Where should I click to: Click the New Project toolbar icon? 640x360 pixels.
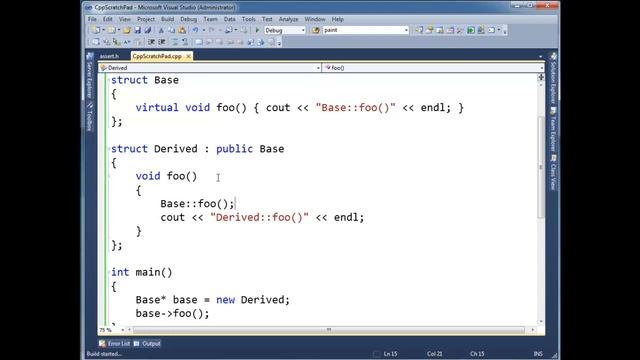96,30
